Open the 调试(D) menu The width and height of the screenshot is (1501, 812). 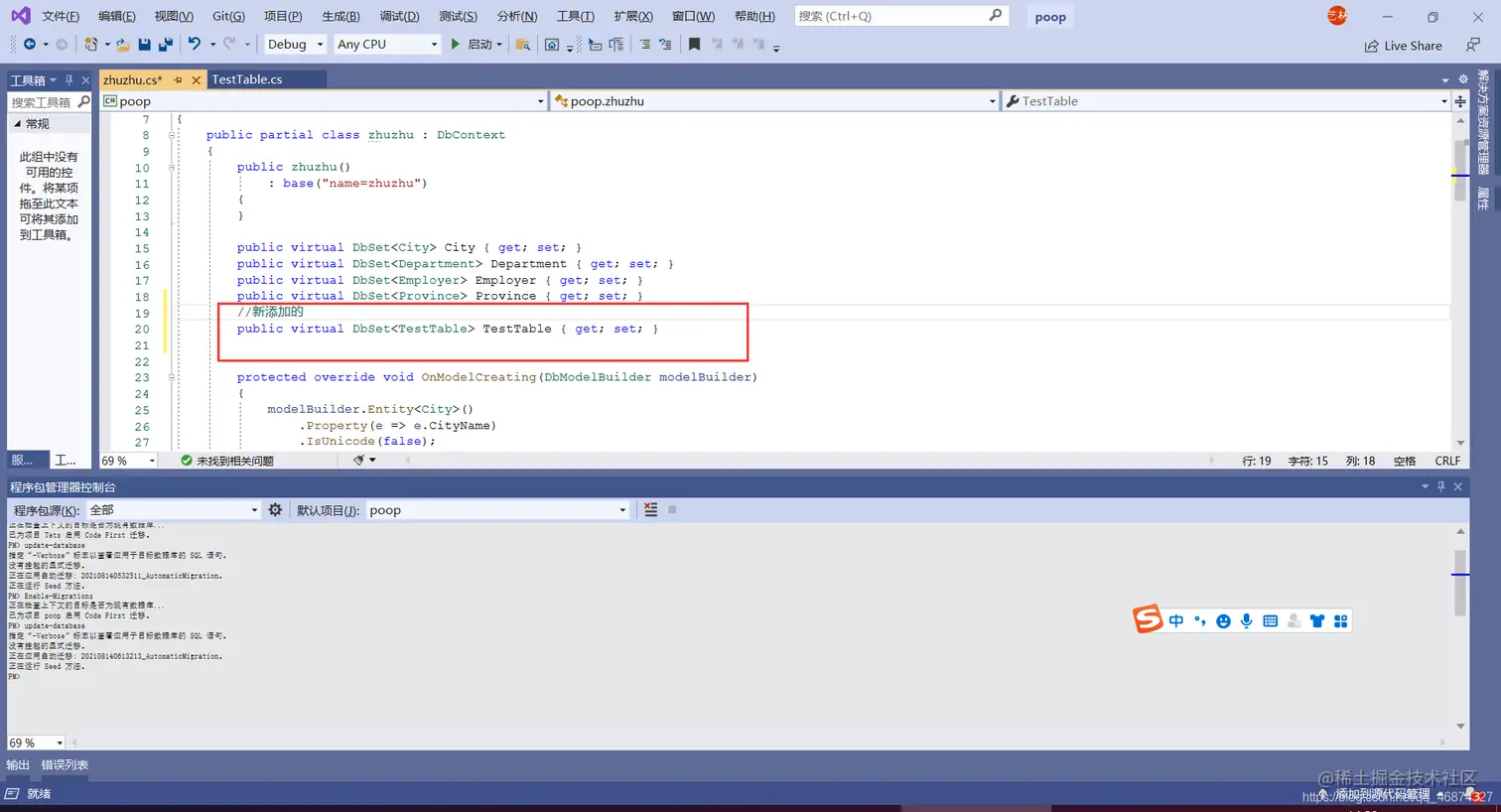point(399,16)
